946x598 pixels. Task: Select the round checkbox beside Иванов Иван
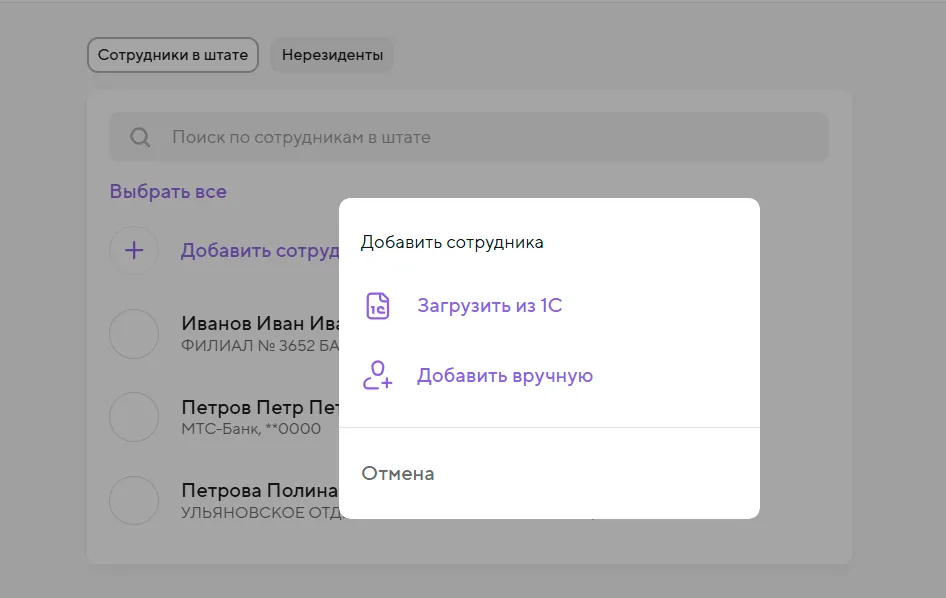tap(134, 334)
